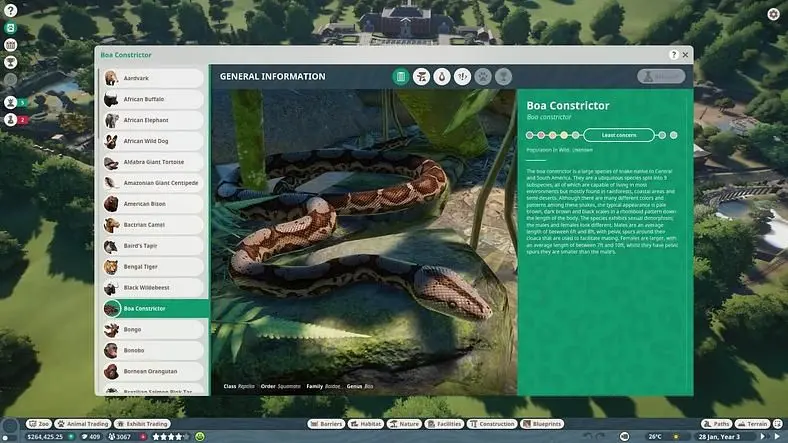Open the Facilities build menu
The width and height of the screenshot is (788, 443).
[x=444, y=424]
